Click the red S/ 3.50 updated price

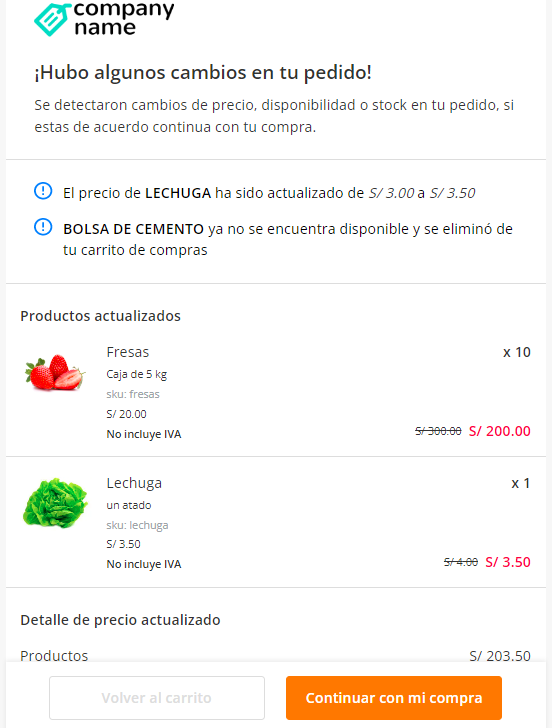[x=508, y=562]
